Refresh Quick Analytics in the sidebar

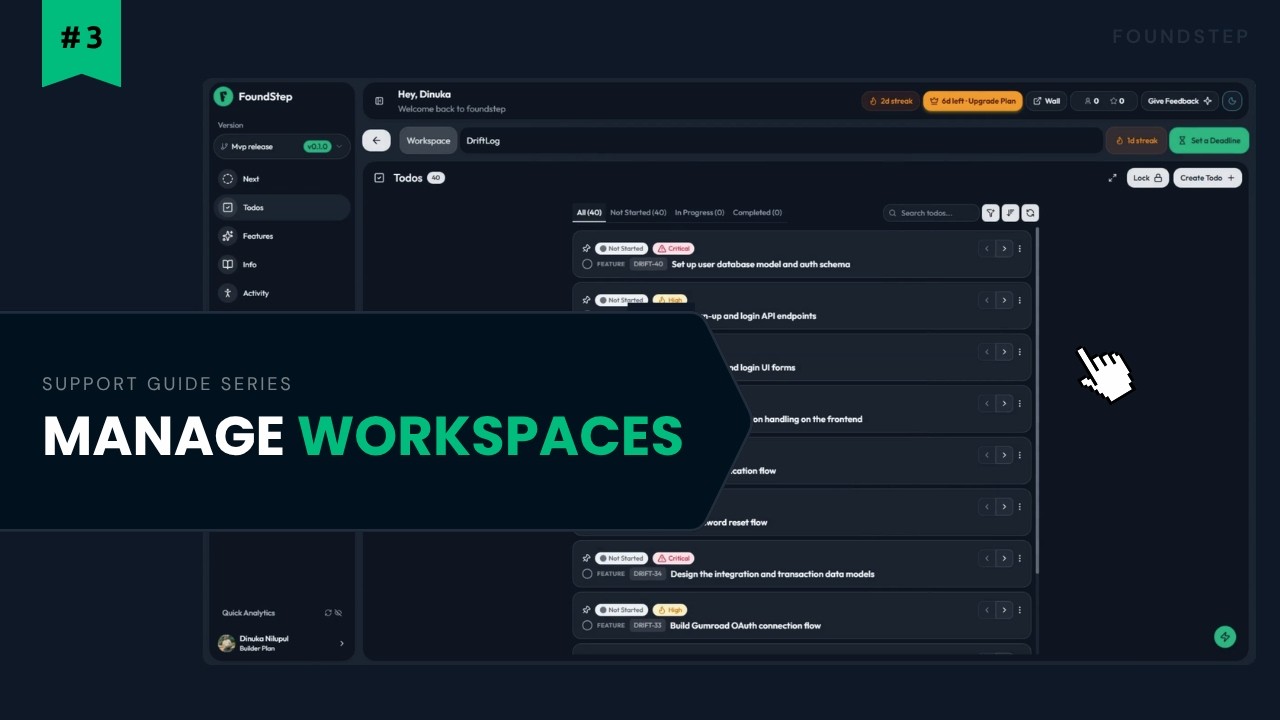click(328, 613)
